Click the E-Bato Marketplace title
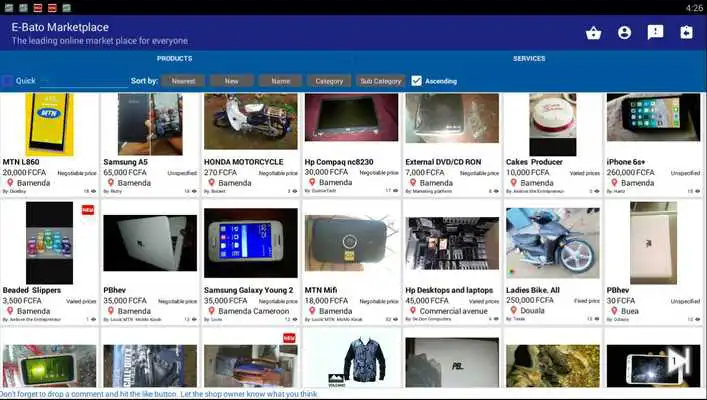The image size is (707, 400). pyautogui.click(x=60, y=27)
